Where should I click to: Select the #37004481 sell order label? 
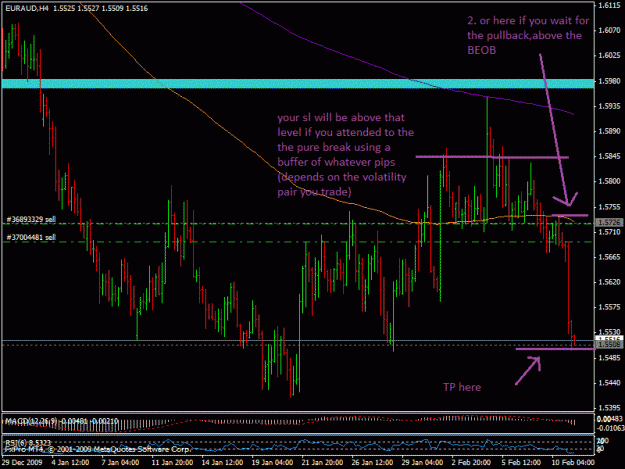coord(31,237)
